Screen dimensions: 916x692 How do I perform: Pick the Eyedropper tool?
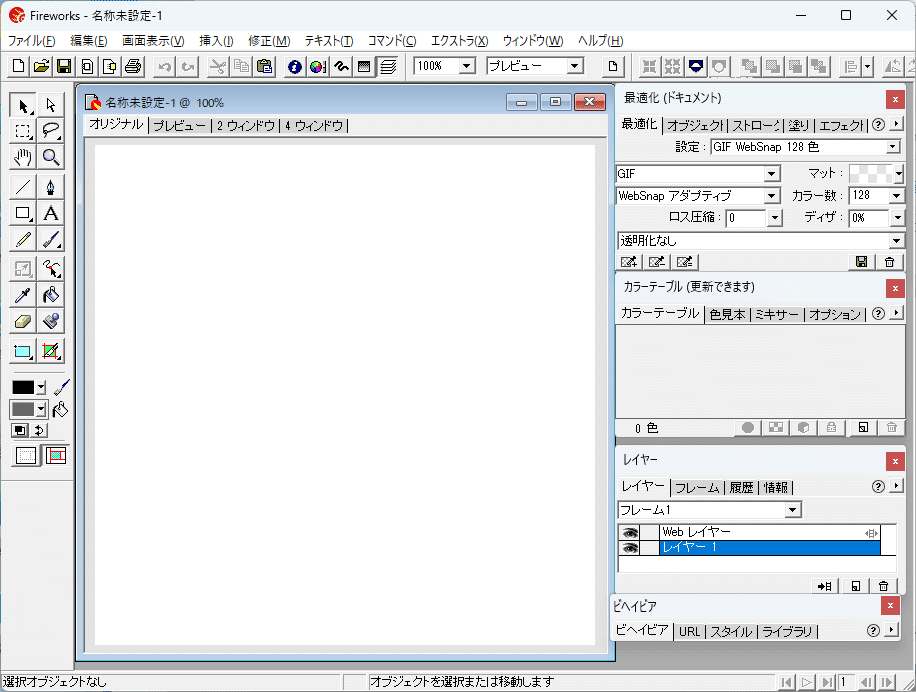click(22, 294)
